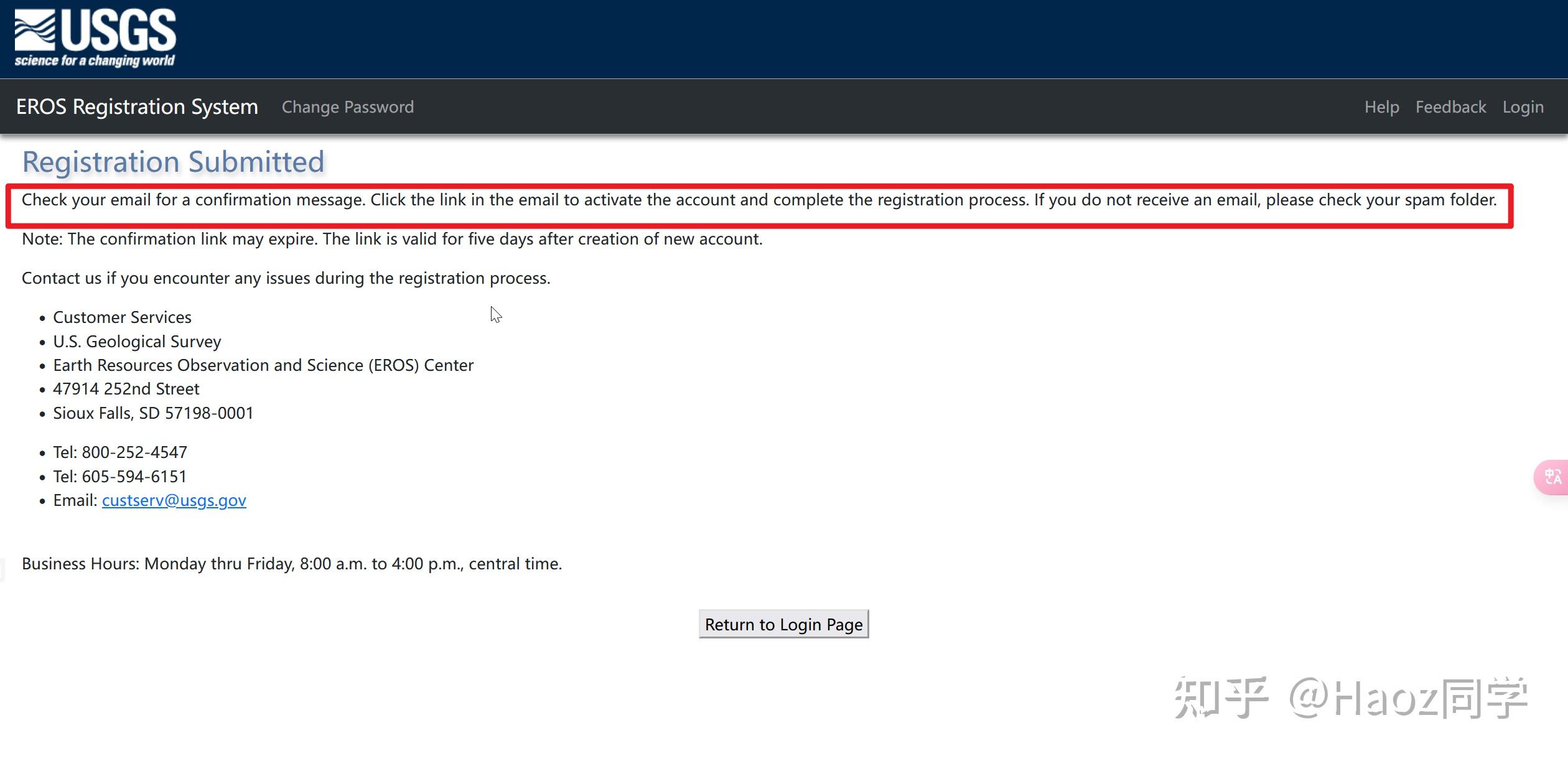The image size is (1568, 761).
Task: Open EROS Registration System home link
Action: pyautogui.click(x=137, y=107)
